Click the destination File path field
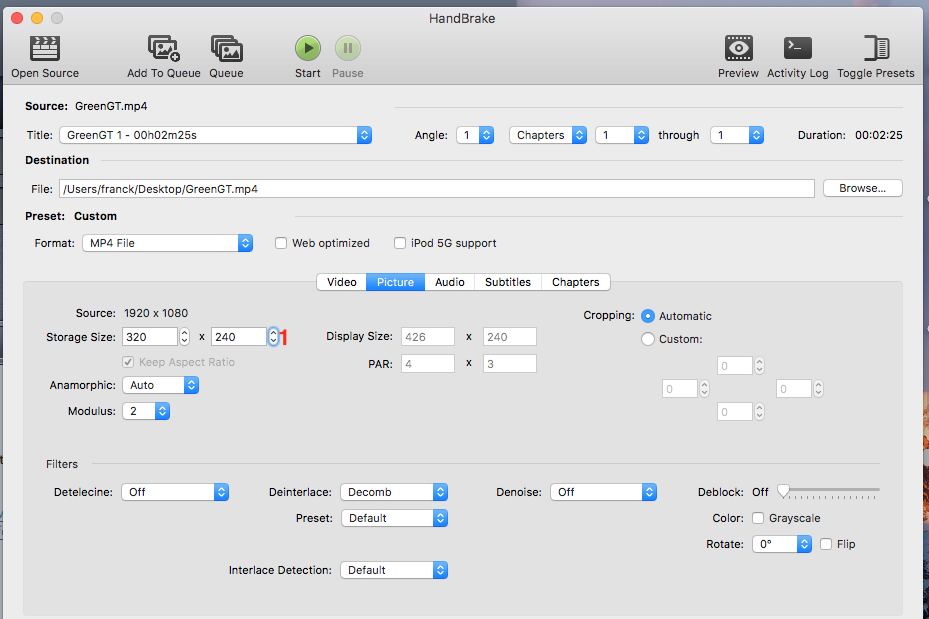The height and width of the screenshot is (619, 929). (437, 189)
